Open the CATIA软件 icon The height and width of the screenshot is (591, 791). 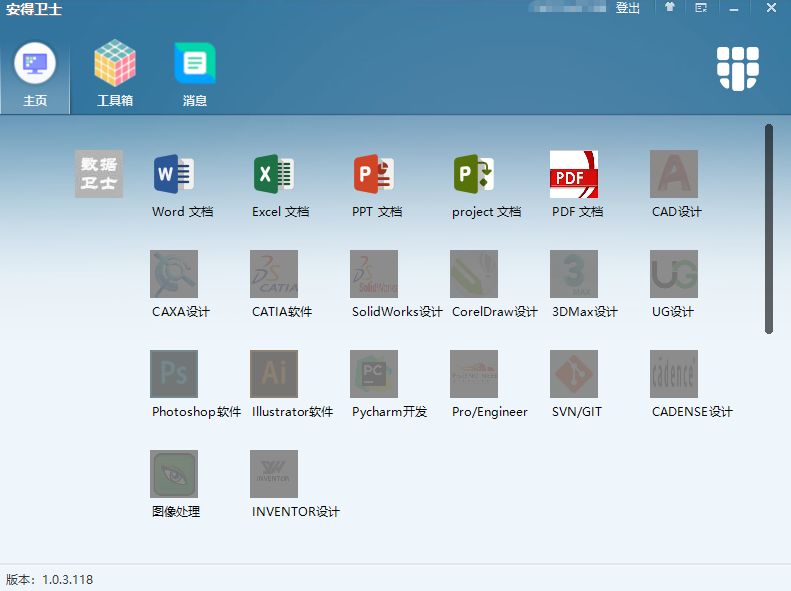274,274
